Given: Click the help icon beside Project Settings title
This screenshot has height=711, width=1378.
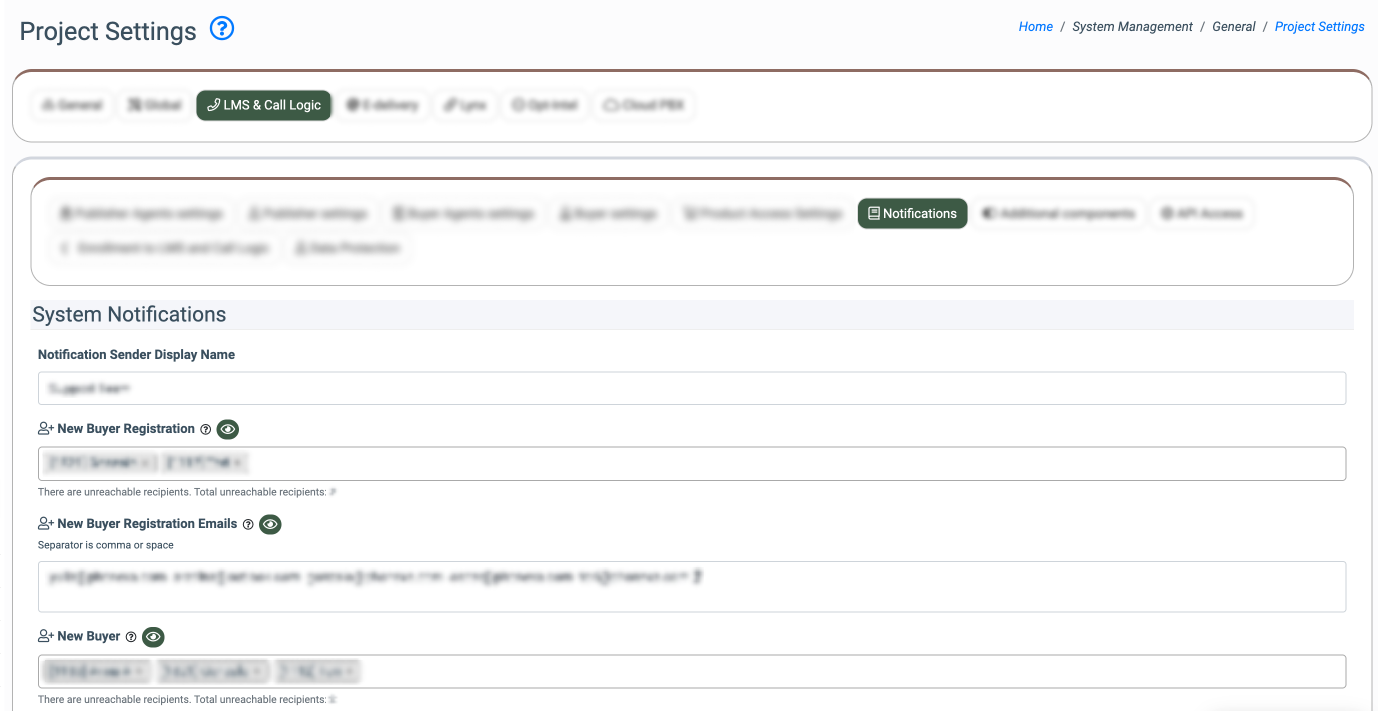Looking at the screenshot, I should tap(222, 29).
